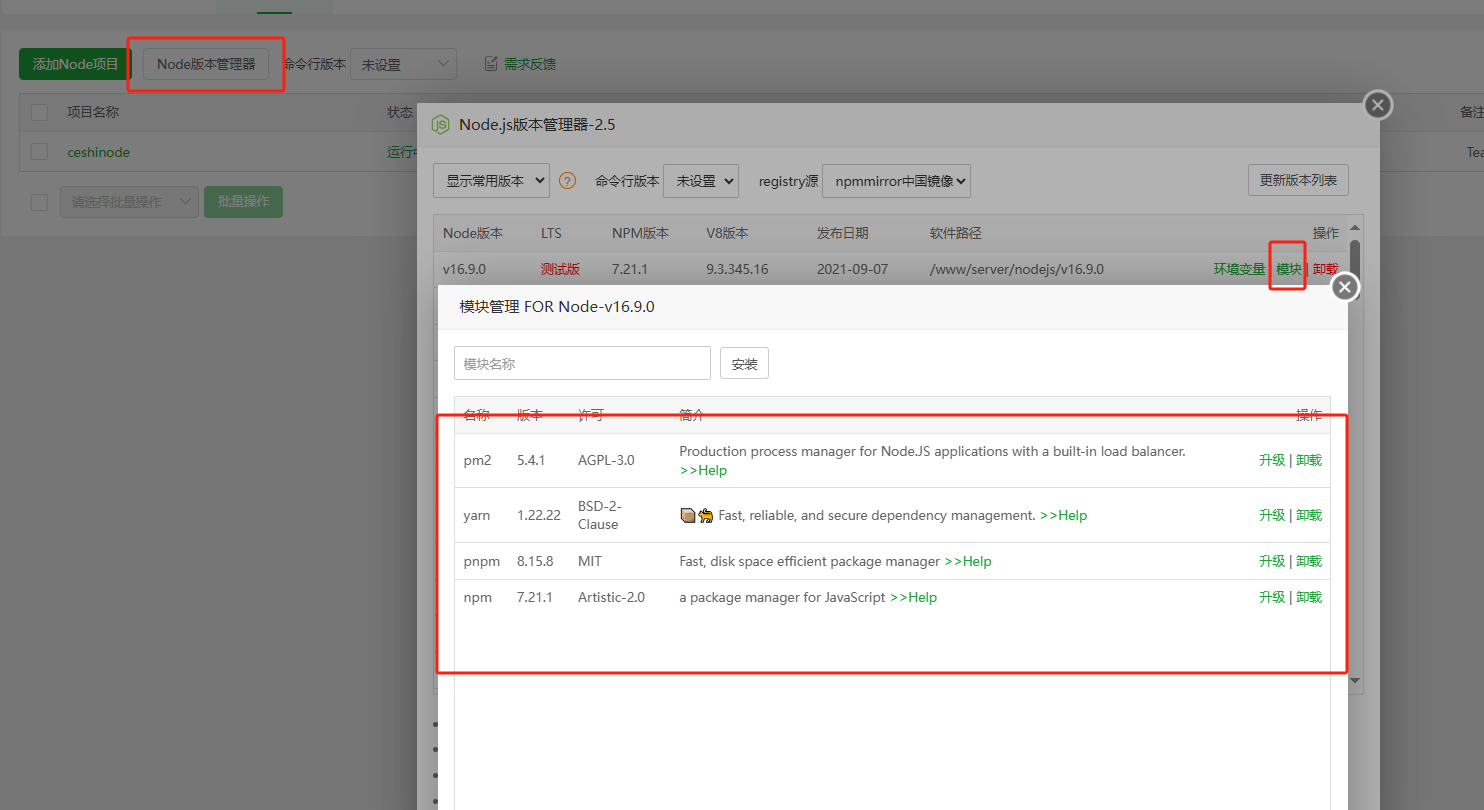
Task: Click the orange question mark help icon
Action: (567, 181)
